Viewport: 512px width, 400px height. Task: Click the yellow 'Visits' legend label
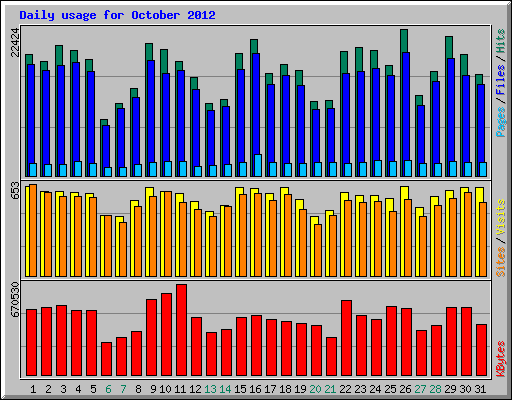click(501, 218)
